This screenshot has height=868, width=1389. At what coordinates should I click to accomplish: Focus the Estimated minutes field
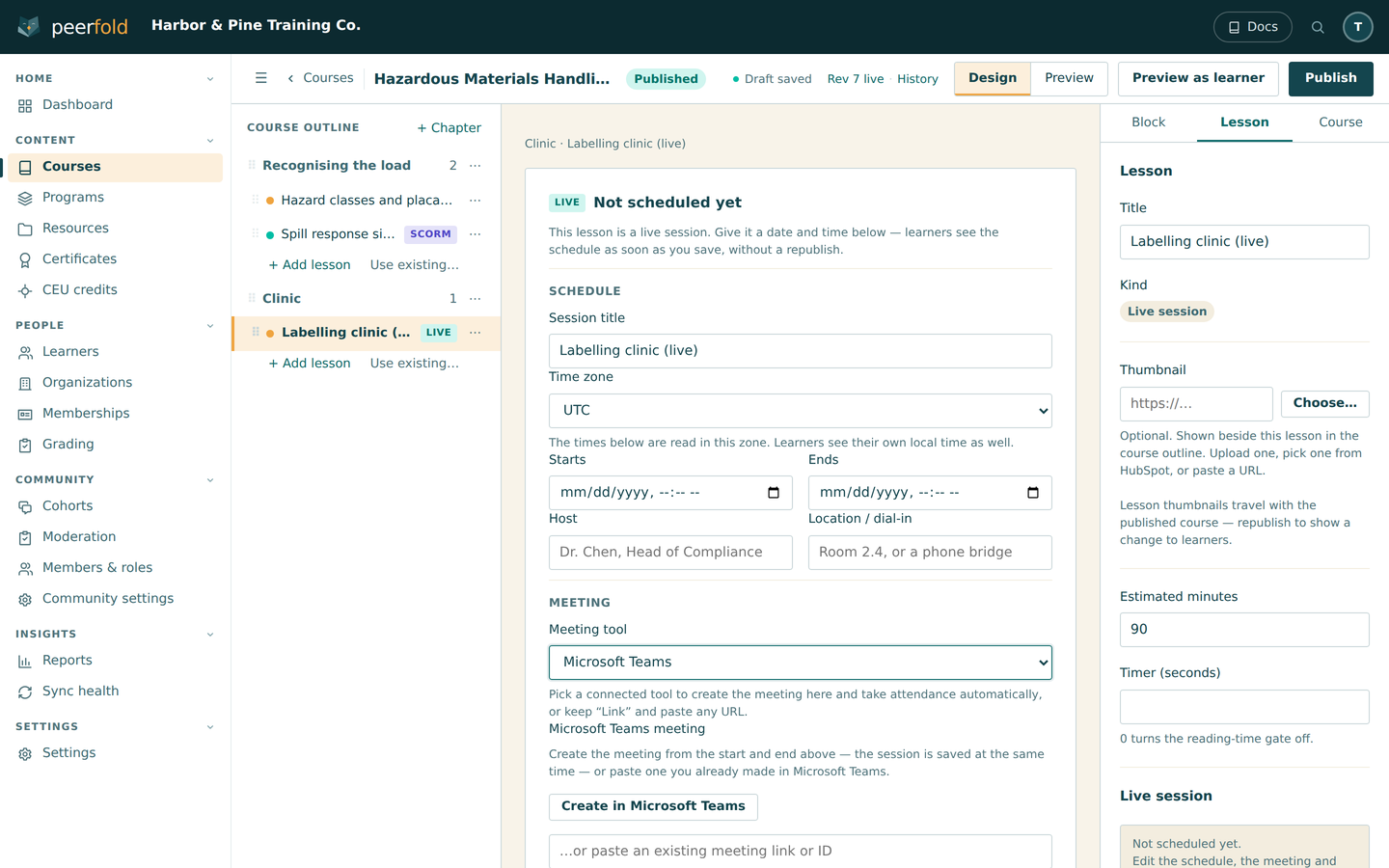[x=1244, y=630]
